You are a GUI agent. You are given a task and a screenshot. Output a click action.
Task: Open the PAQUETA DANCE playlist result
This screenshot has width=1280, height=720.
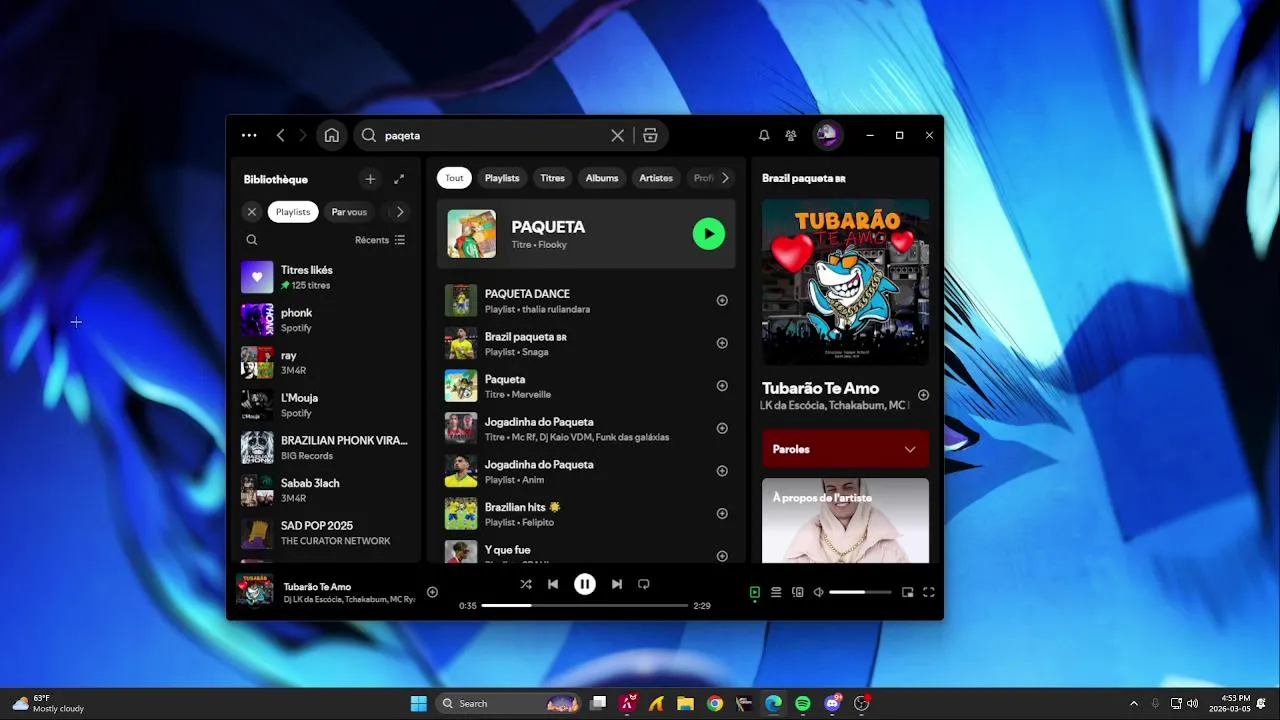[x=586, y=300]
